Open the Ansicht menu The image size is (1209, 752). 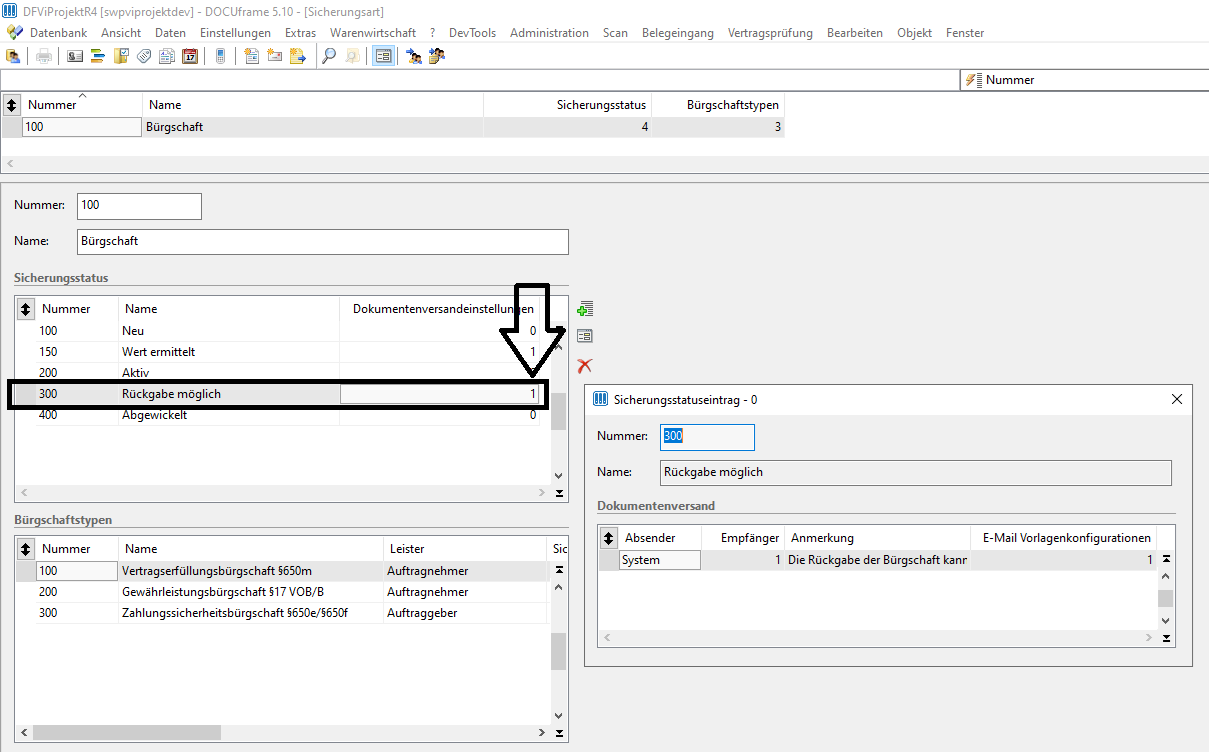(x=121, y=33)
